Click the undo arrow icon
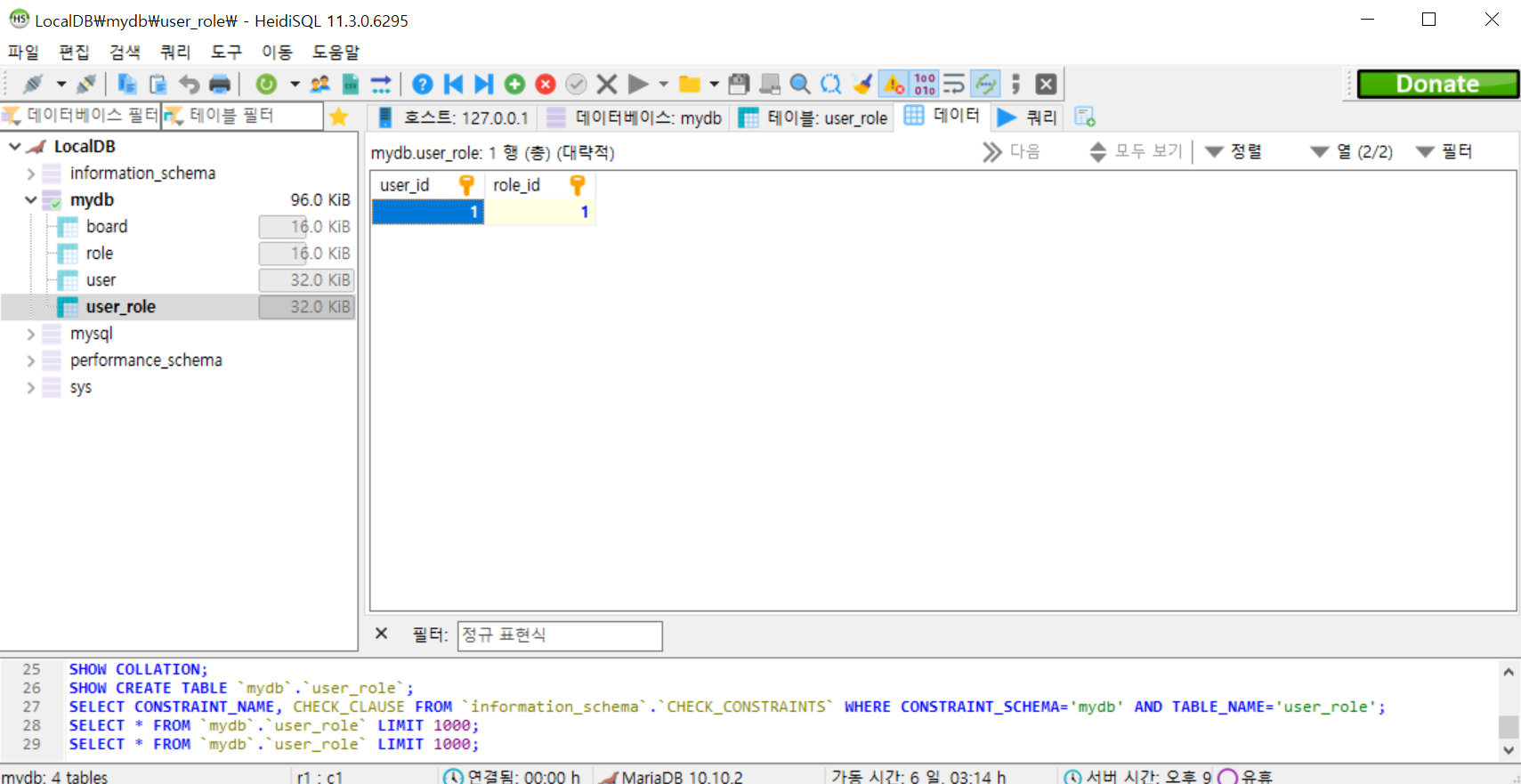Image resolution: width=1521 pixels, height=784 pixels. (x=189, y=84)
